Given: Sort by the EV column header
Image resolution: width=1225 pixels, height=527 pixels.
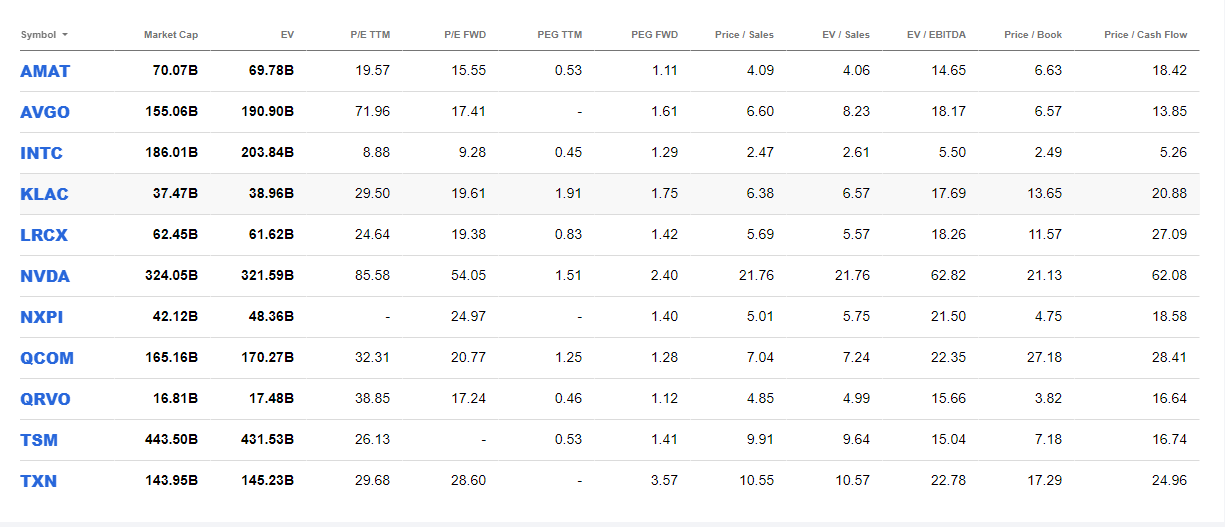Looking at the screenshot, I should pyautogui.click(x=287, y=35).
